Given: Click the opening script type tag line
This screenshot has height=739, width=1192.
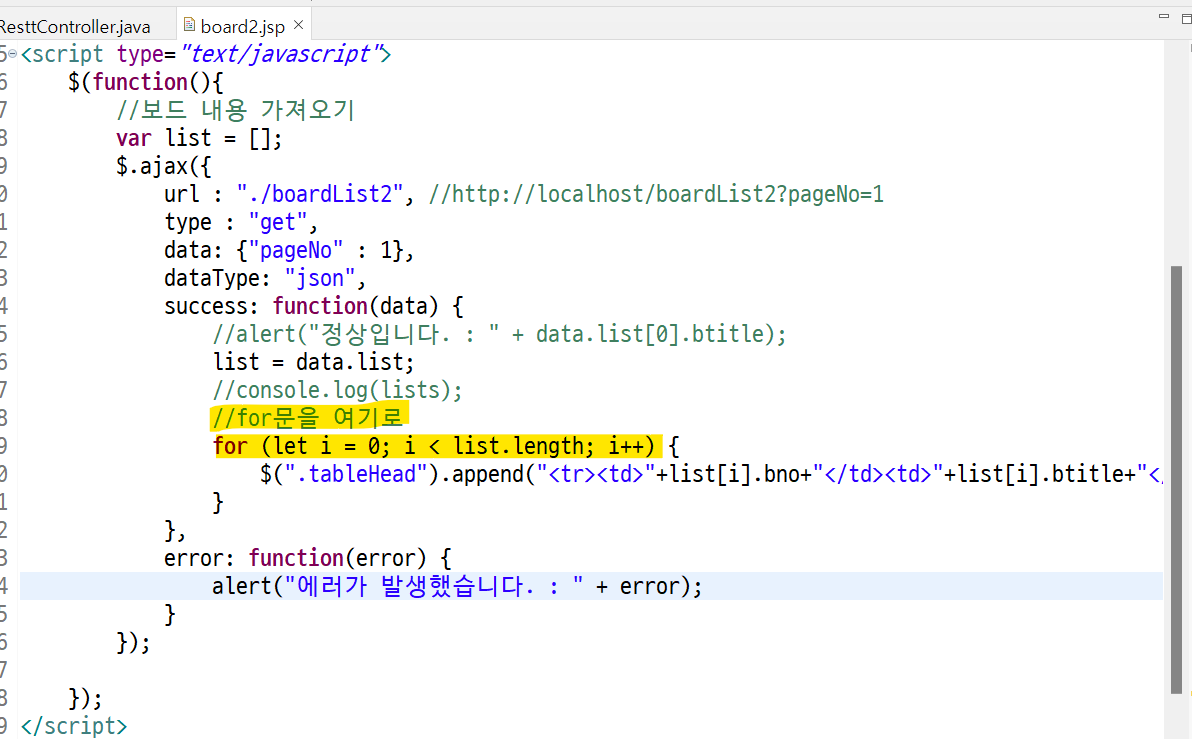Looking at the screenshot, I should [x=206, y=54].
